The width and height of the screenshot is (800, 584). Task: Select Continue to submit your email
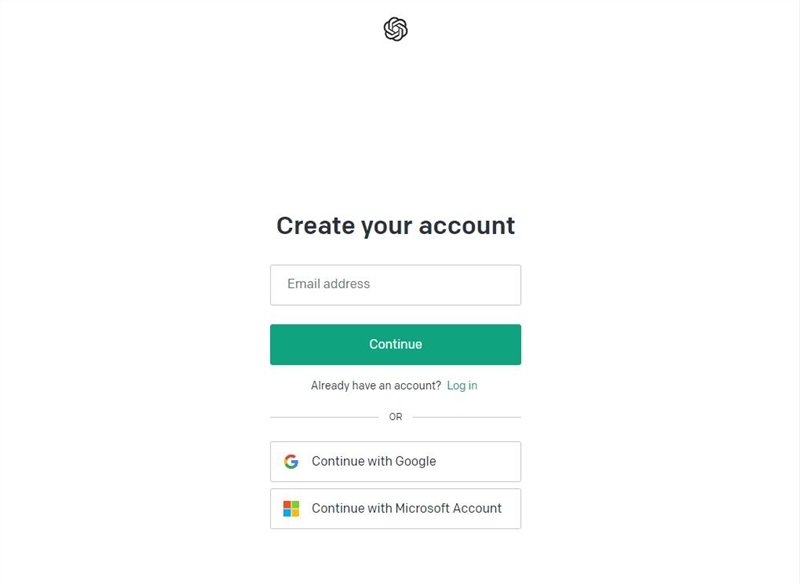tap(395, 343)
